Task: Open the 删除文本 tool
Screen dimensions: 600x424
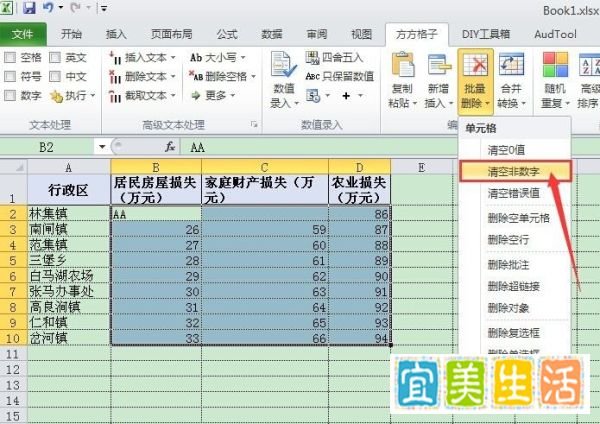Action: point(142,77)
